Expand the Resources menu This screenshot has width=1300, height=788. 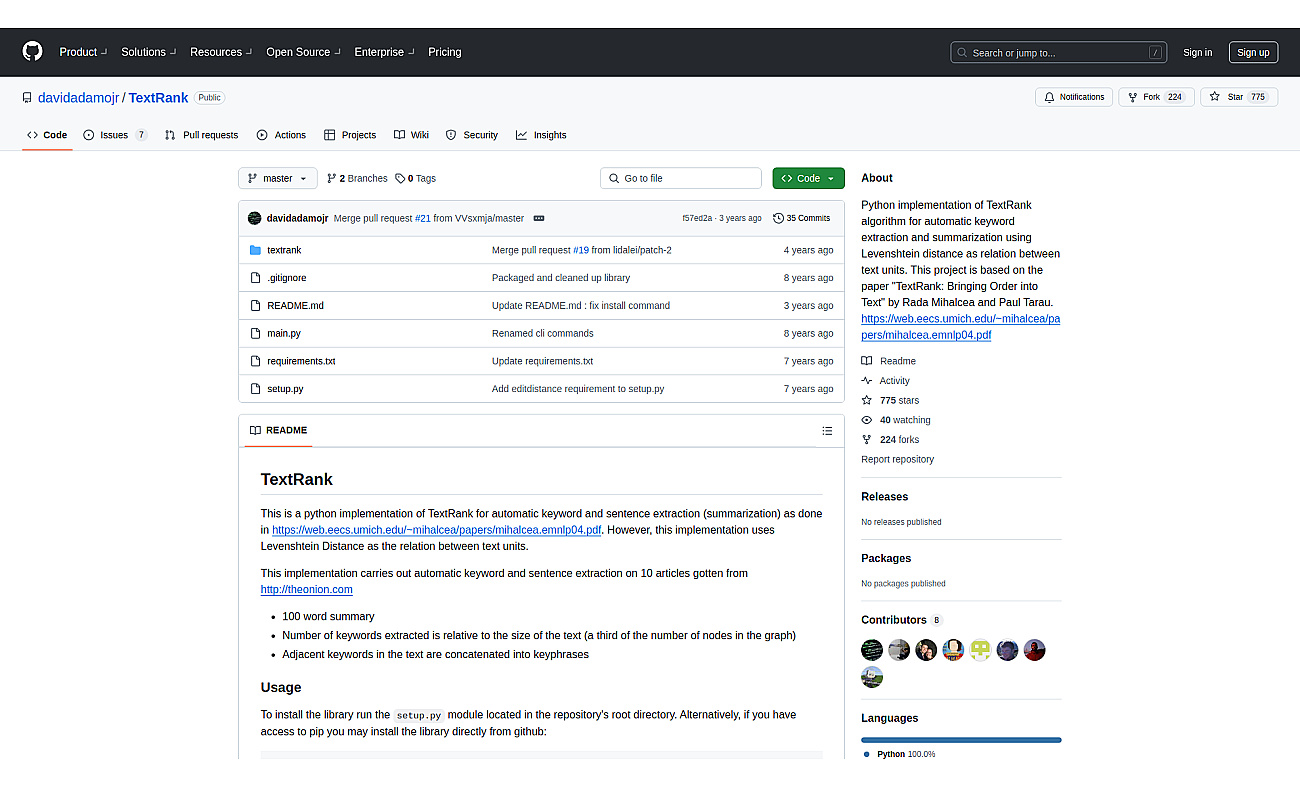[221, 52]
